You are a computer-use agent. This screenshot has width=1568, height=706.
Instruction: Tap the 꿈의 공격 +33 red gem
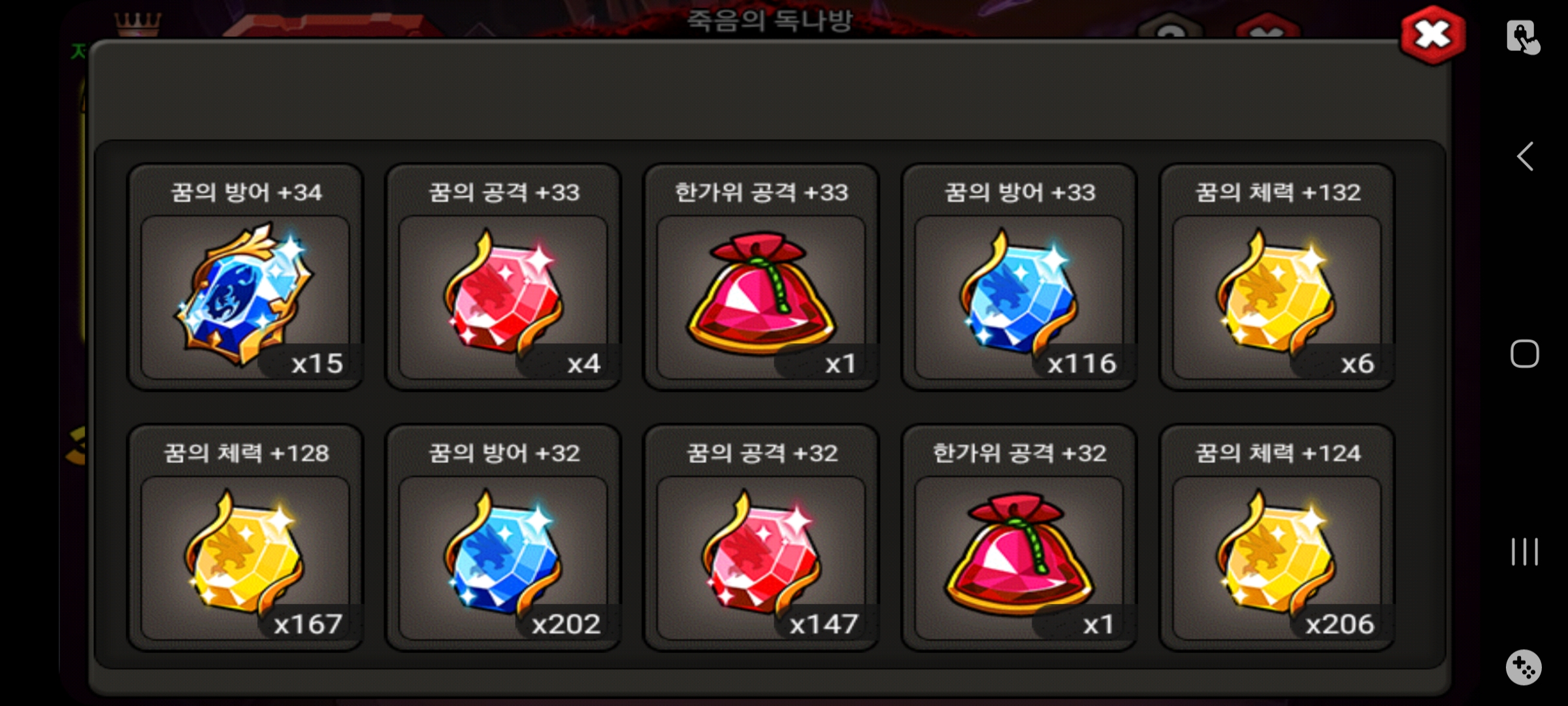503,291
